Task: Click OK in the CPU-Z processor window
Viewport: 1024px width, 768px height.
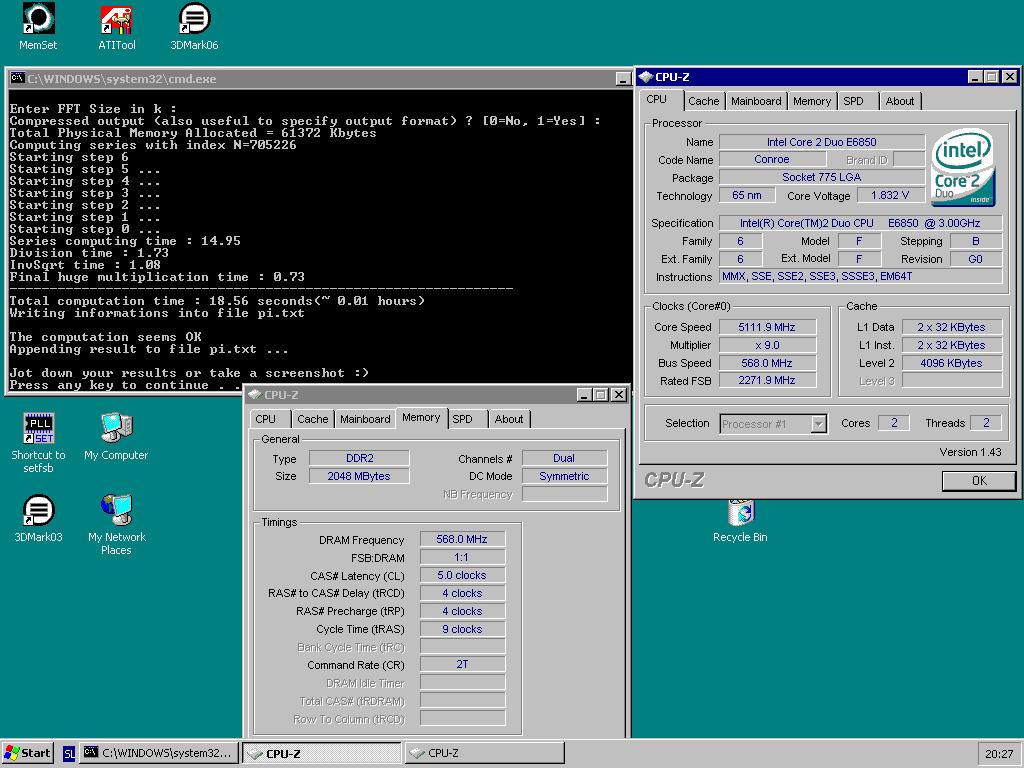Action: (979, 481)
